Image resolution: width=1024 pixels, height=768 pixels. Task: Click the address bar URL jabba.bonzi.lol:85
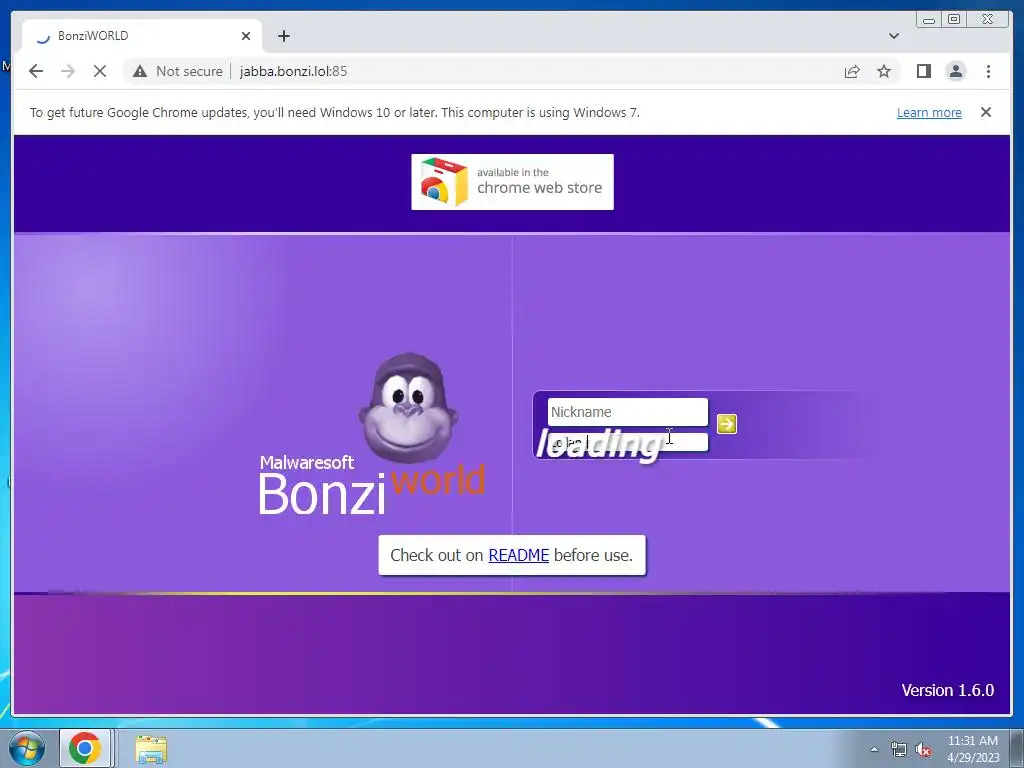coord(293,71)
